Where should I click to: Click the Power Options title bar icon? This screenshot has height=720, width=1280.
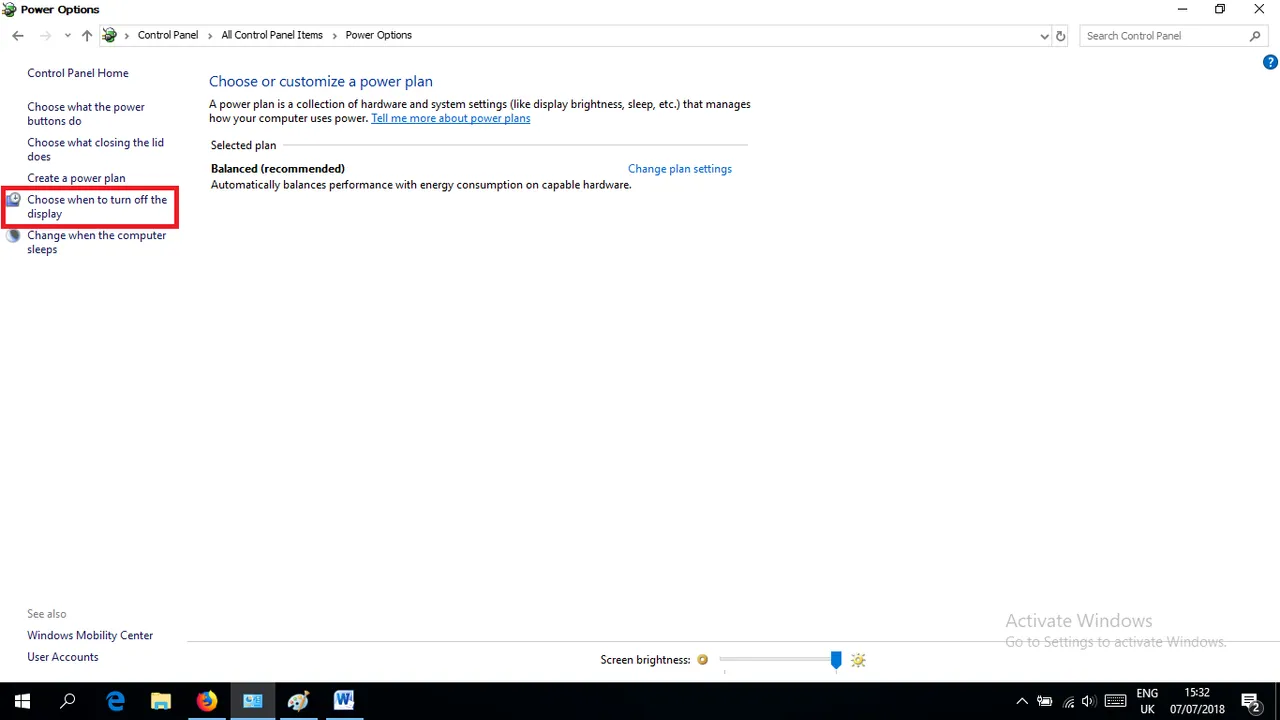[x=9, y=10]
